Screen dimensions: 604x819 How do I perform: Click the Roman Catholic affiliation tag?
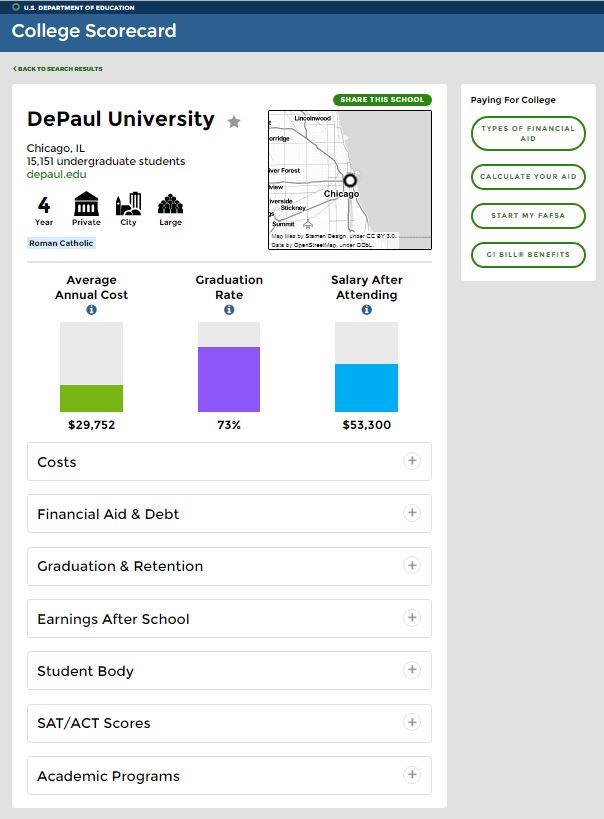61,243
